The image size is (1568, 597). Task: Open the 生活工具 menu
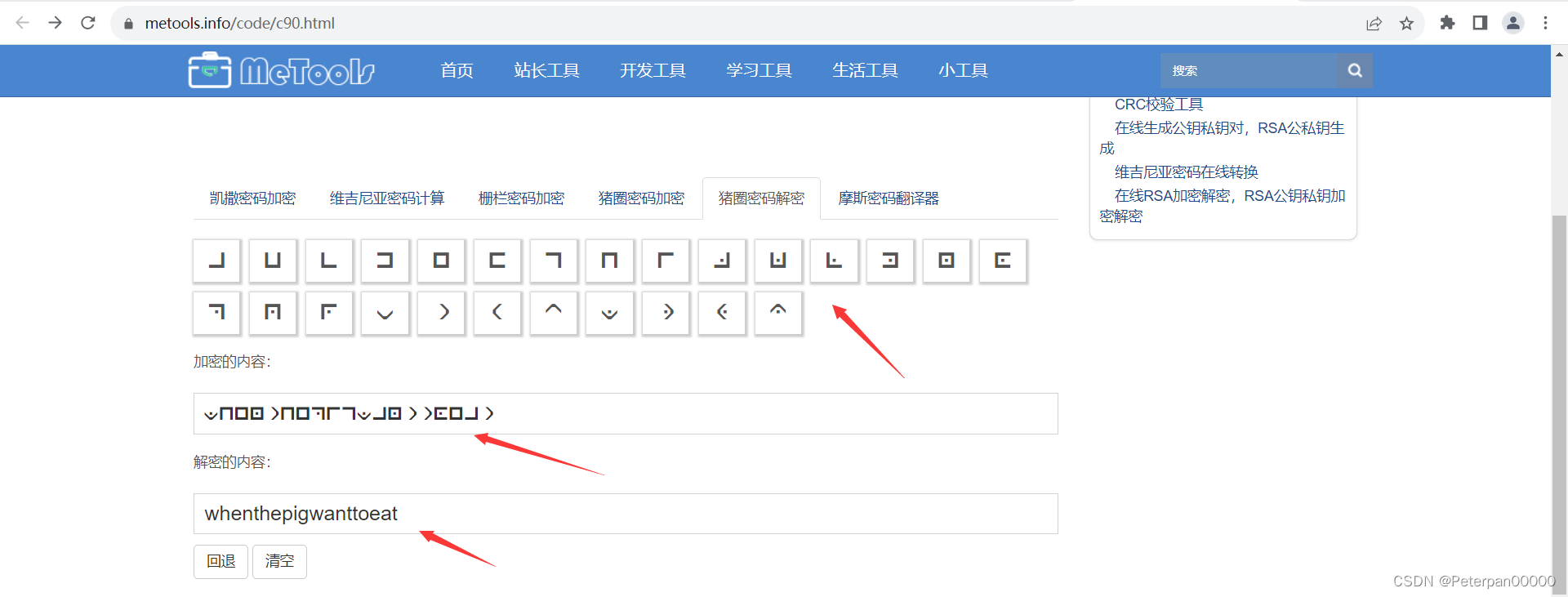pyautogui.click(x=865, y=70)
